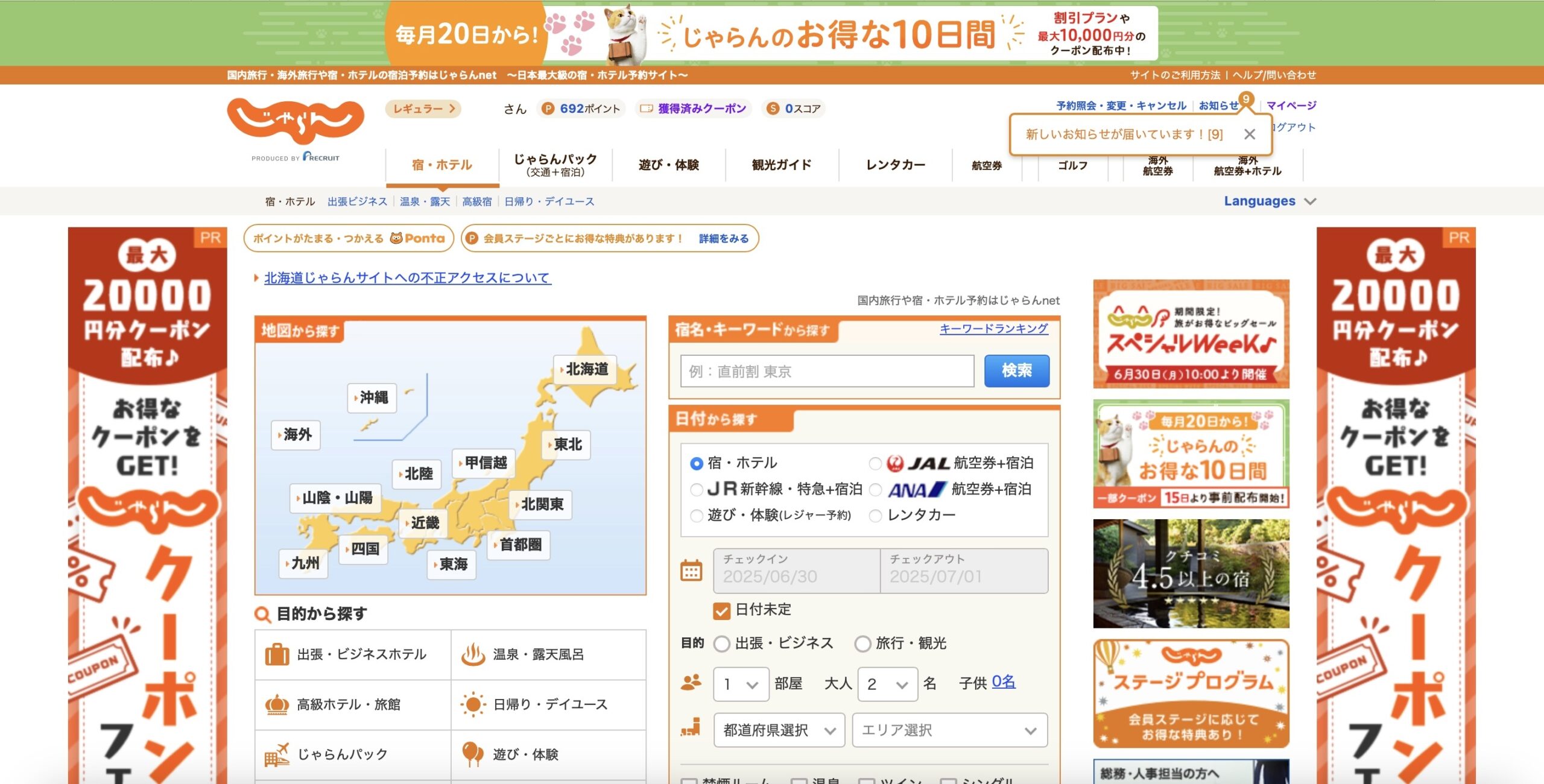Click the guests people icon

(691, 682)
